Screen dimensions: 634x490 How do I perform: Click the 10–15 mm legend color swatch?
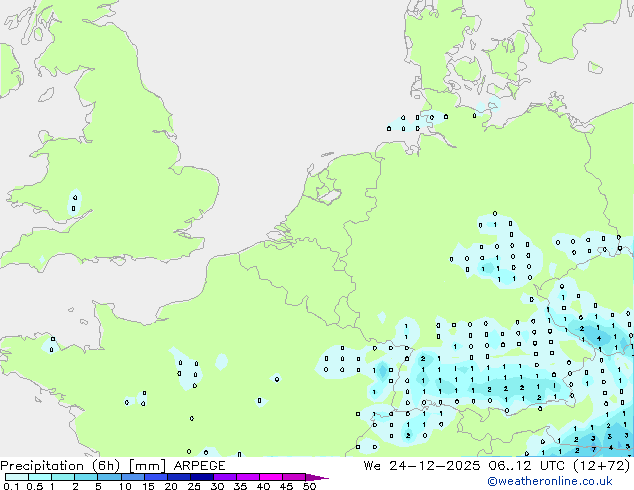click(x=133, y=477)
